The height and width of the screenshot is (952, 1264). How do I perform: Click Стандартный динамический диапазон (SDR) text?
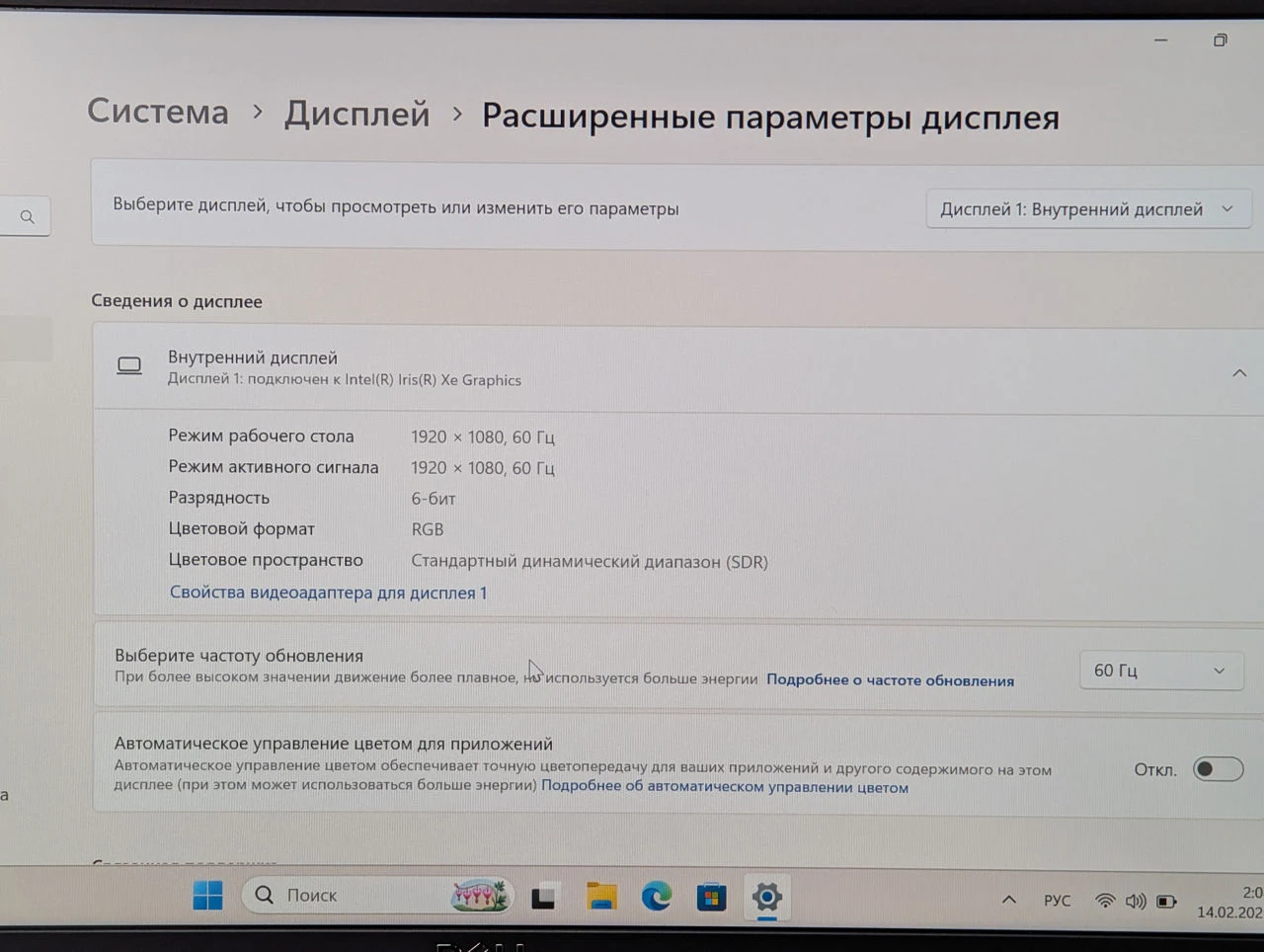pos(590,562)
